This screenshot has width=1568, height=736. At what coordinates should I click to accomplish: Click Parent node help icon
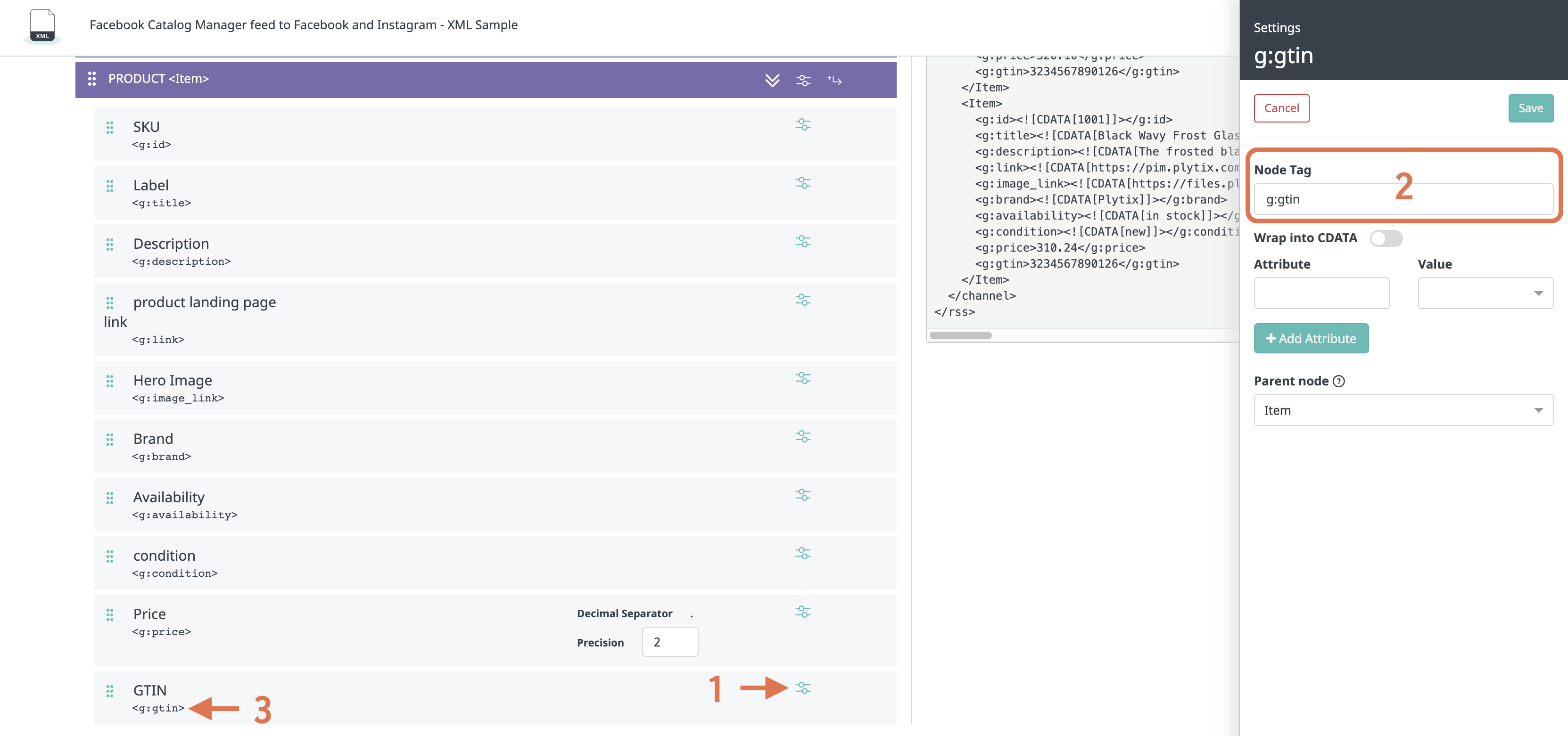pyautogui.click(x=1338, y=381)
